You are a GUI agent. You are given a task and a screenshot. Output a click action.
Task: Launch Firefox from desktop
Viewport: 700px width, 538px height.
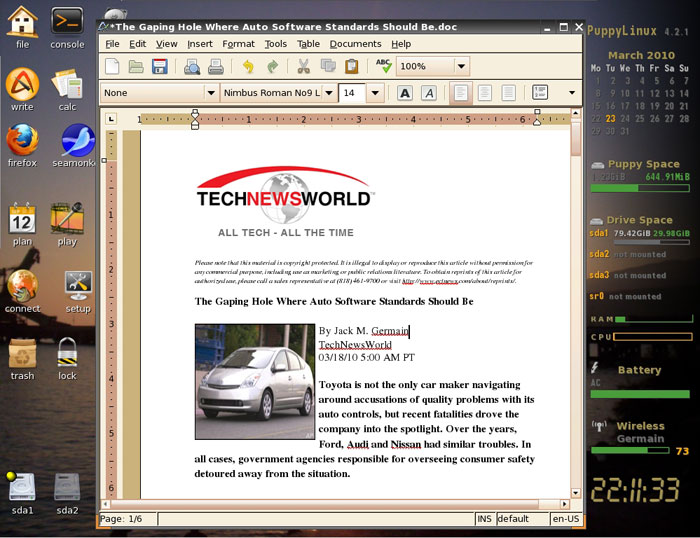point(22,146)
